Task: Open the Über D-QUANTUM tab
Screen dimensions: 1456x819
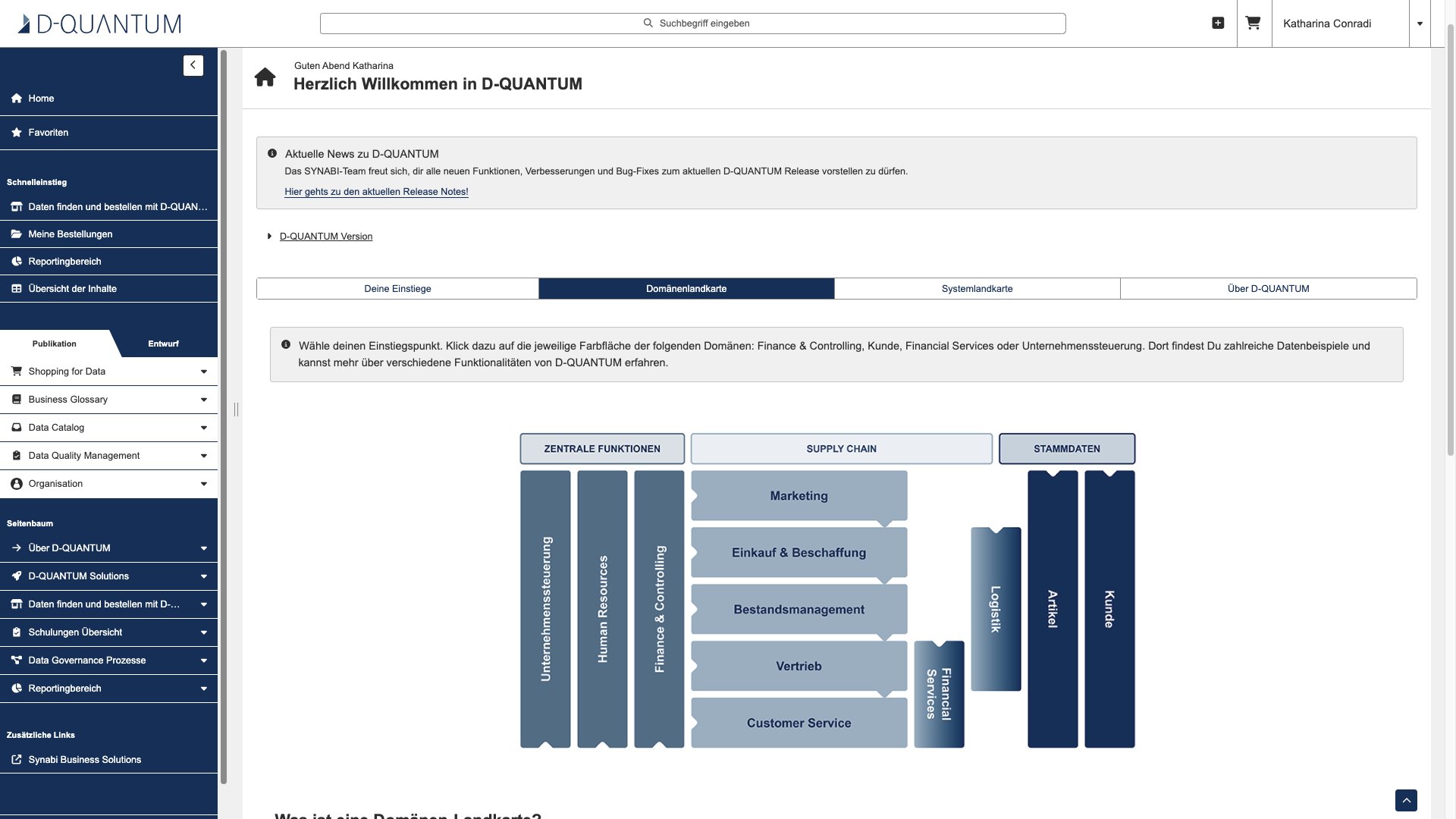Action: click(1268, 289)
